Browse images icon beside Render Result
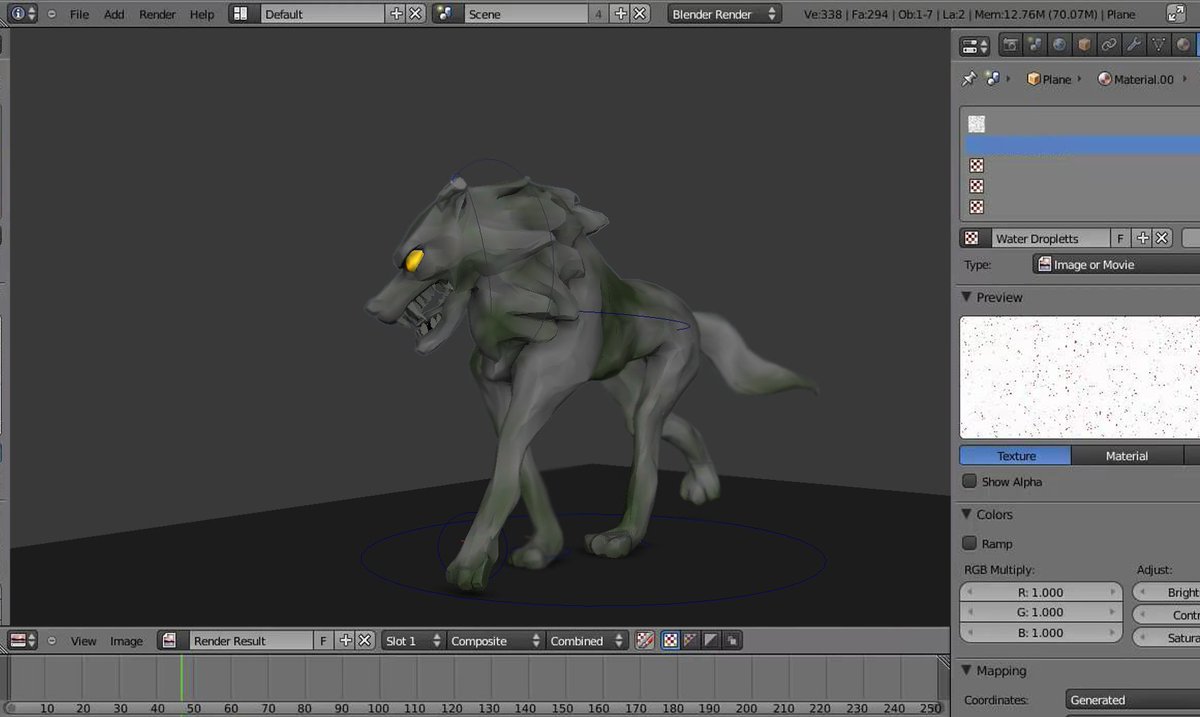This screenshot has height=717, width=1200. click(x=172, y=641)
